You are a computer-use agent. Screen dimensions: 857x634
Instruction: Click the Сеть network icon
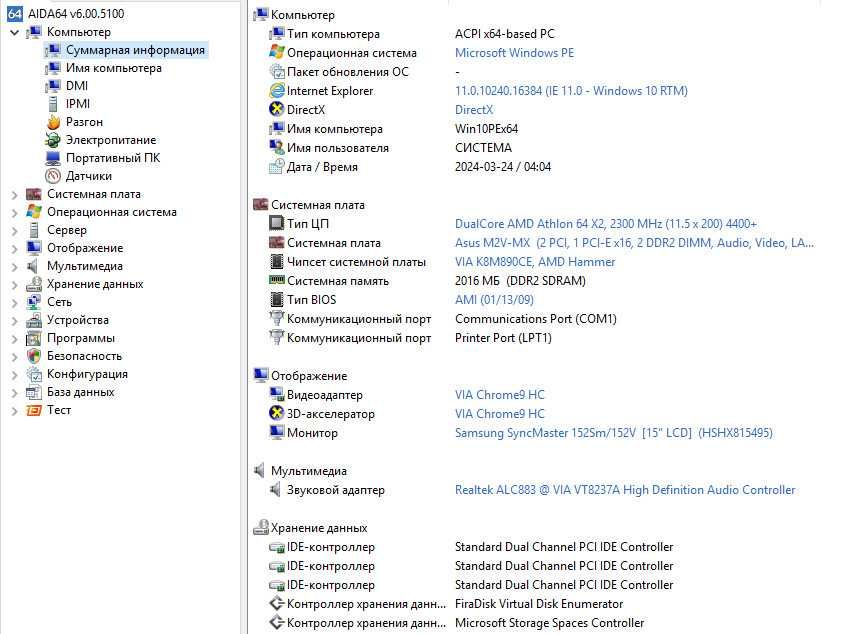[x=34, y=302]
